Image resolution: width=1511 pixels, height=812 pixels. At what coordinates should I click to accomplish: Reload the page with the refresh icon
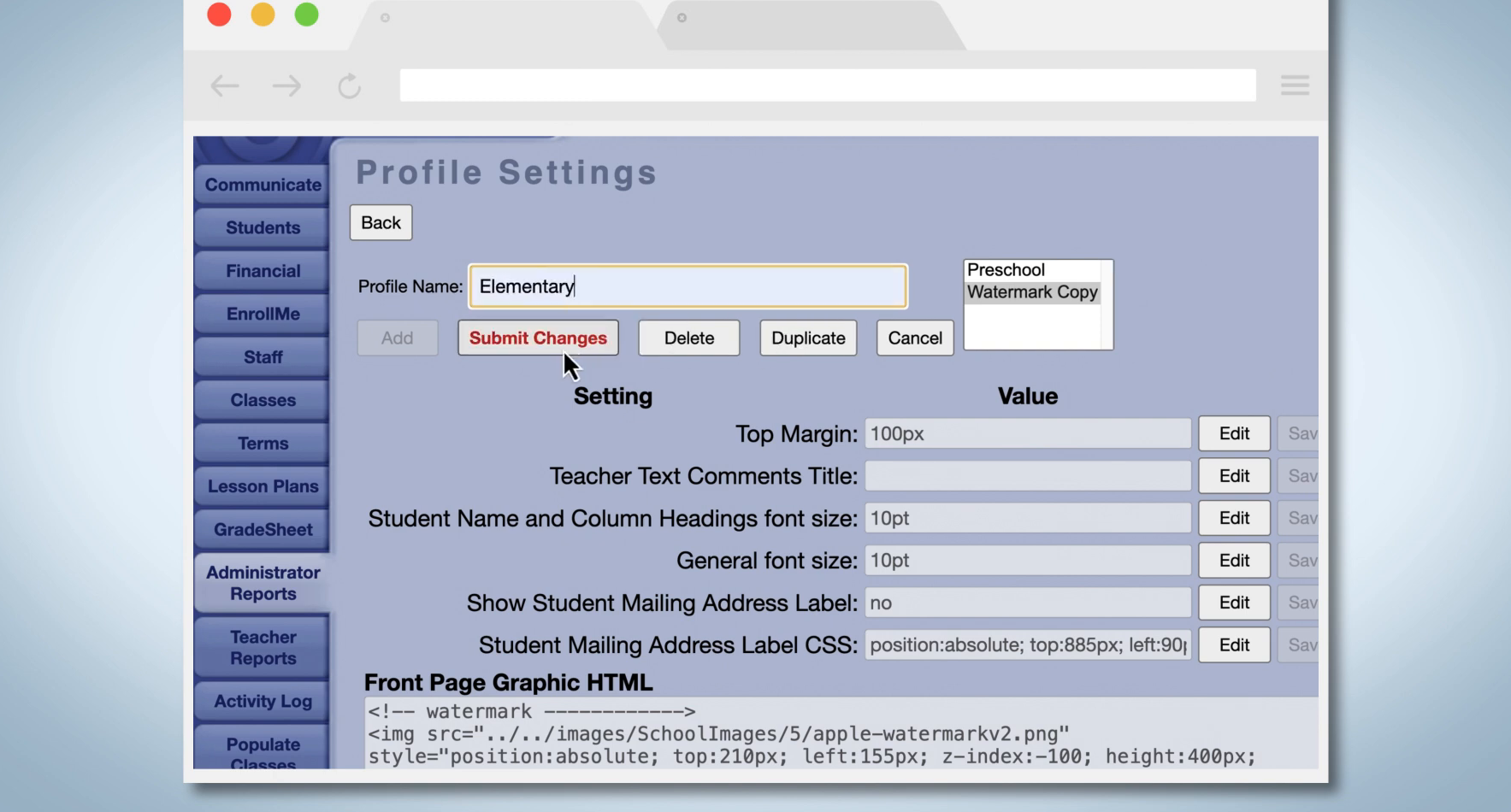tap(349, 85)
